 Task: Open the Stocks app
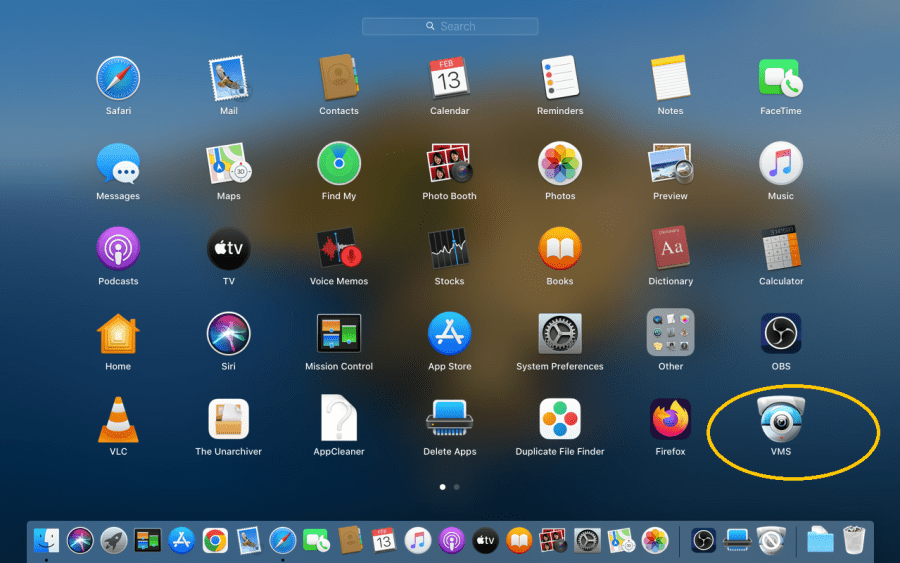coord(449,249)
